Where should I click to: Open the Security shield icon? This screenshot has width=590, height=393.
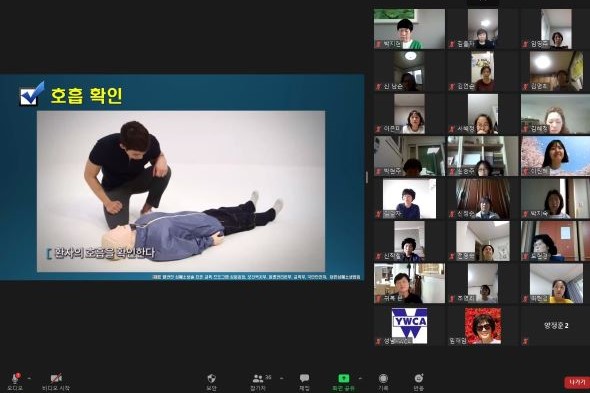coord(211,378)
